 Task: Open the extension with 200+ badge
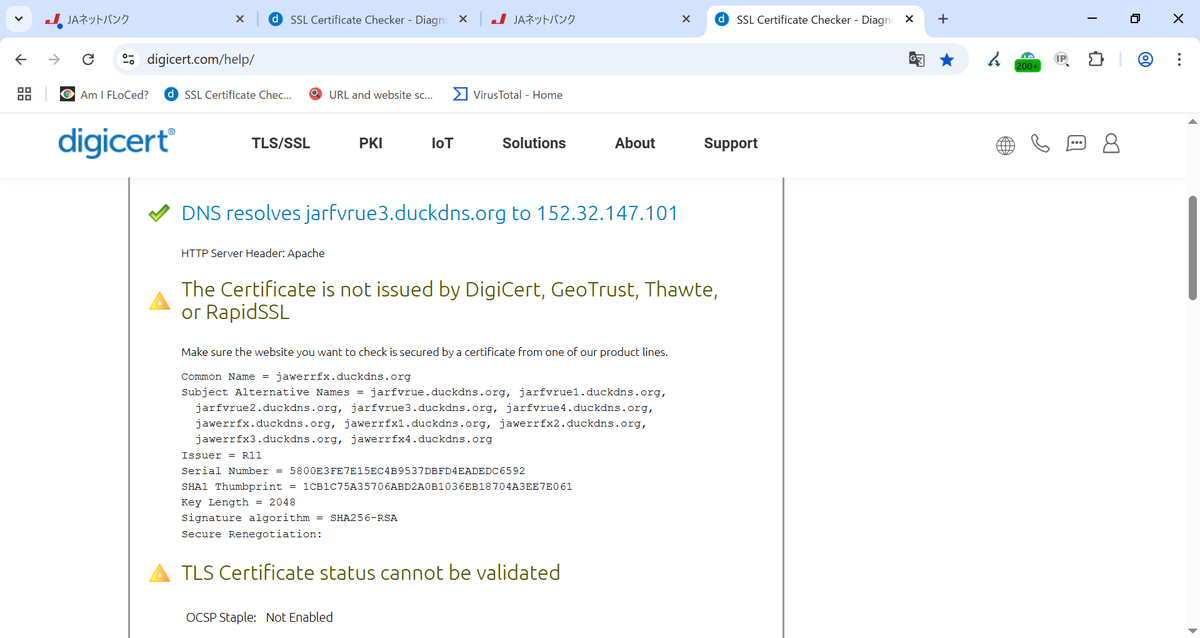click(x=1027, y=61)
